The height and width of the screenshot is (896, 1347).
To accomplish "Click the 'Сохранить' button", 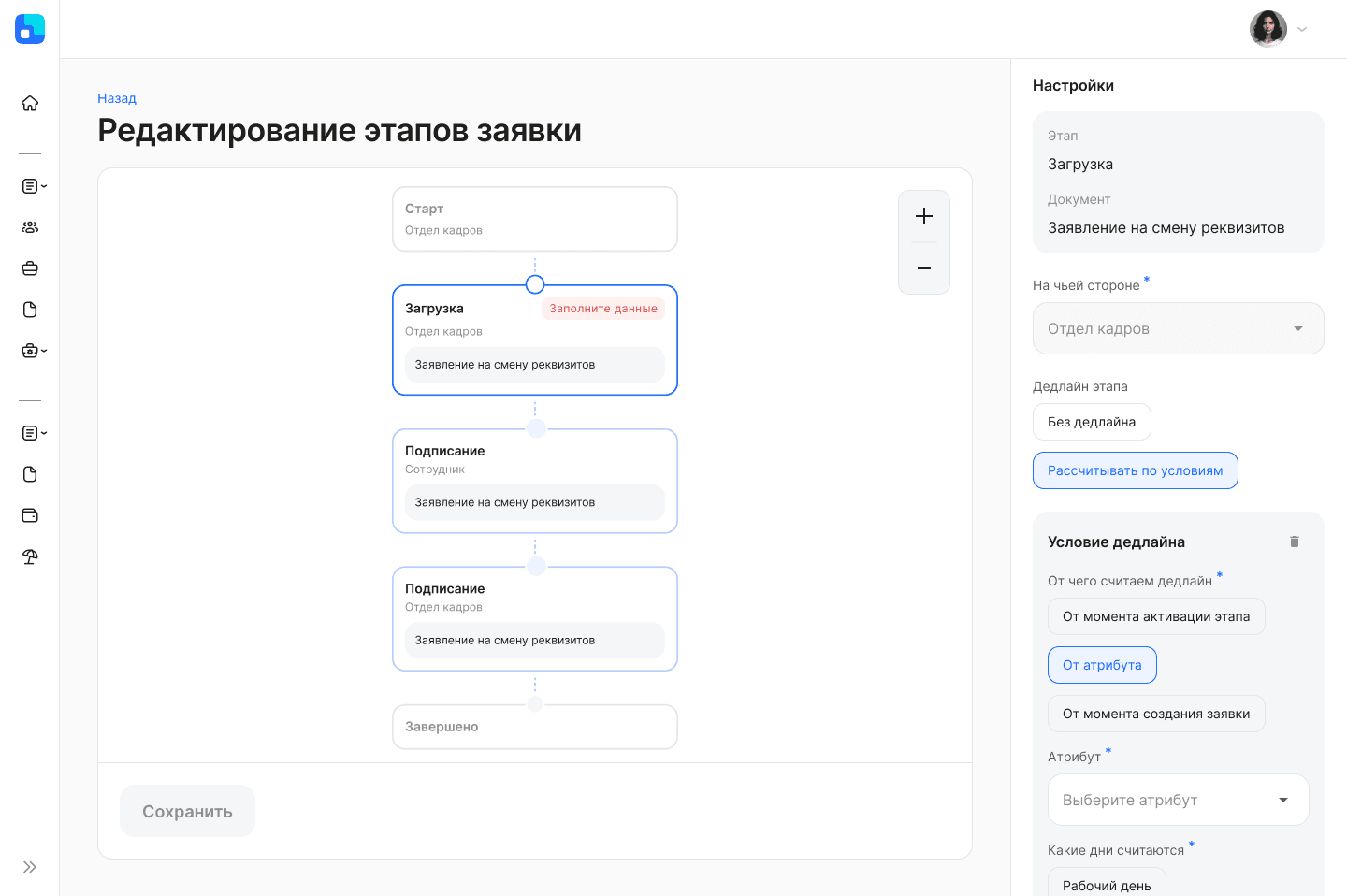I will click(187, 811).
